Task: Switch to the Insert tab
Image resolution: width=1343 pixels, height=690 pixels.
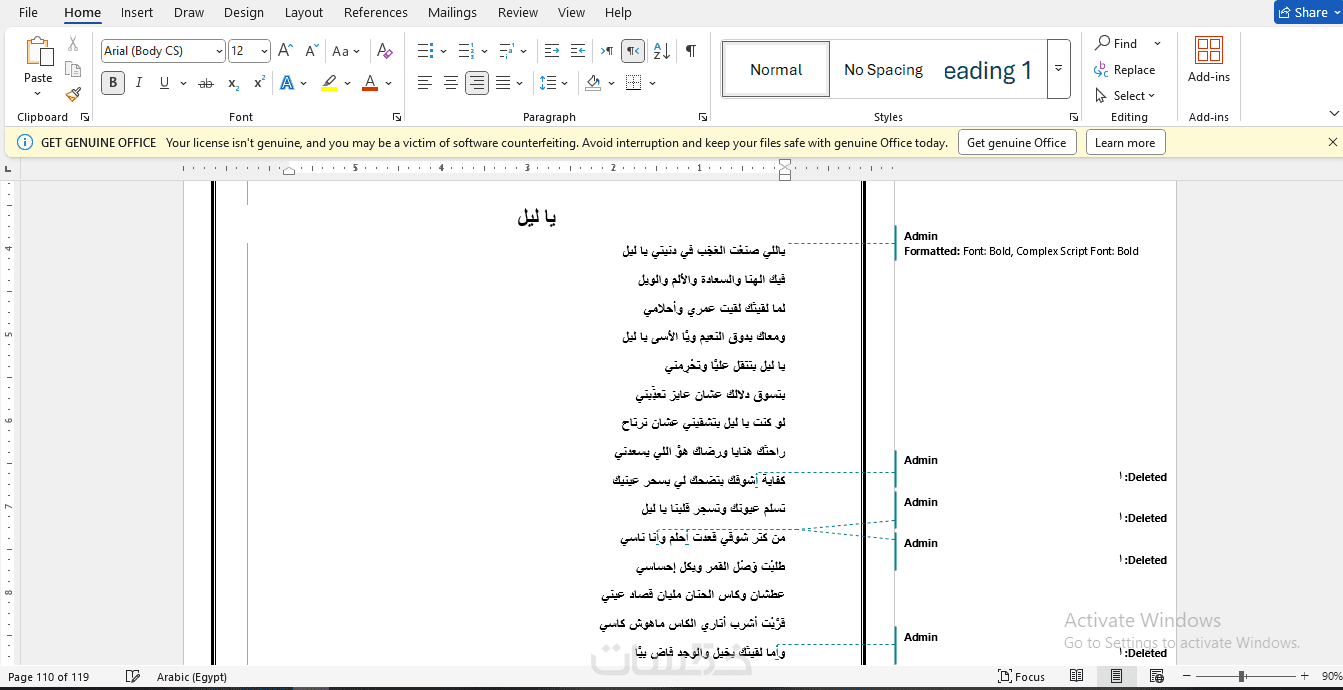Action: [x=137, y=13]
